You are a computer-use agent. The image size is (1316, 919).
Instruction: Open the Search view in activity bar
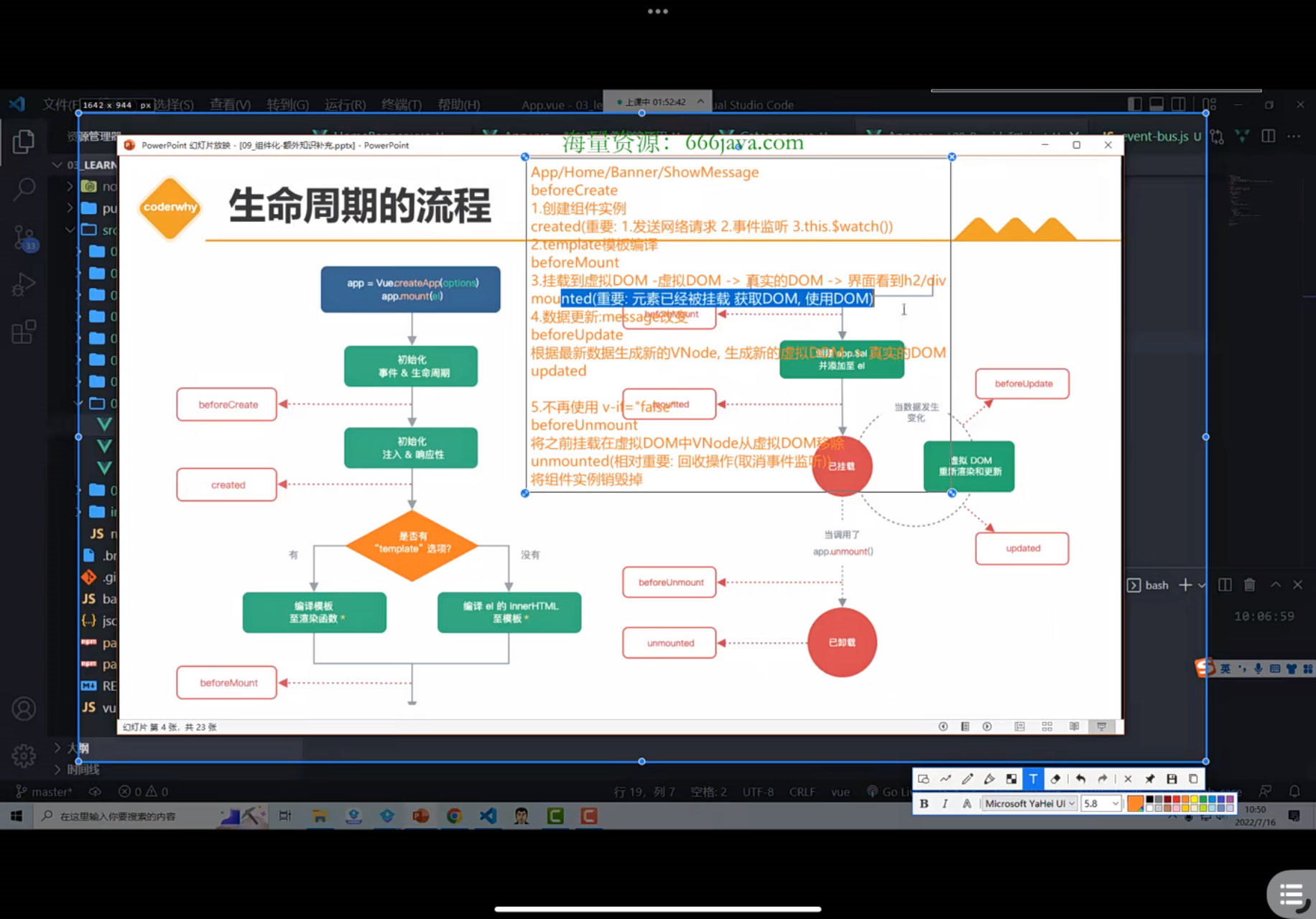tap(24, 189)
